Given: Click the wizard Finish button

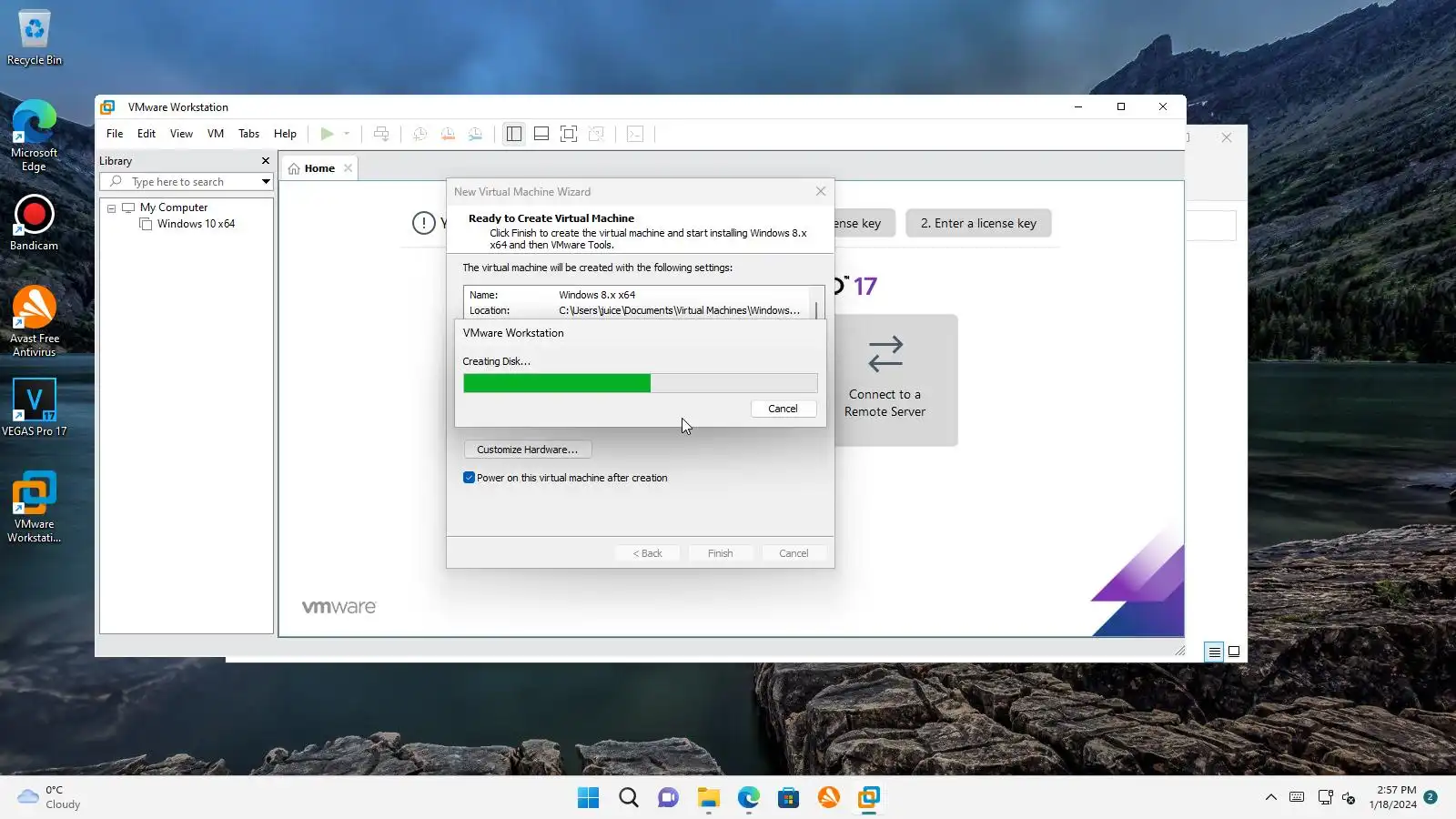Looking at the screenshot, I should [720, 553].
